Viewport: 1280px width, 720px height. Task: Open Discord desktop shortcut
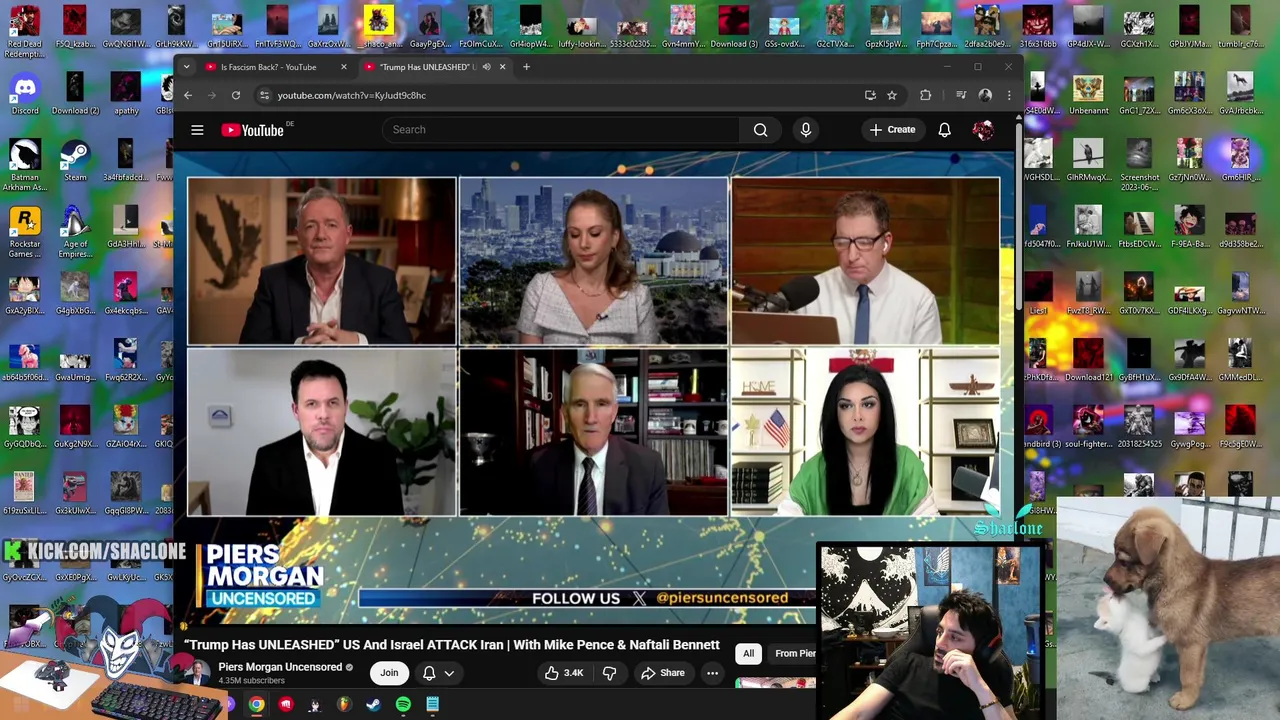25,94
